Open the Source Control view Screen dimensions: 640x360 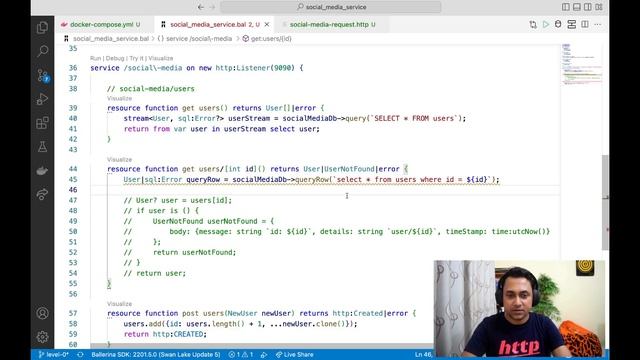click(x=42, y=76)
